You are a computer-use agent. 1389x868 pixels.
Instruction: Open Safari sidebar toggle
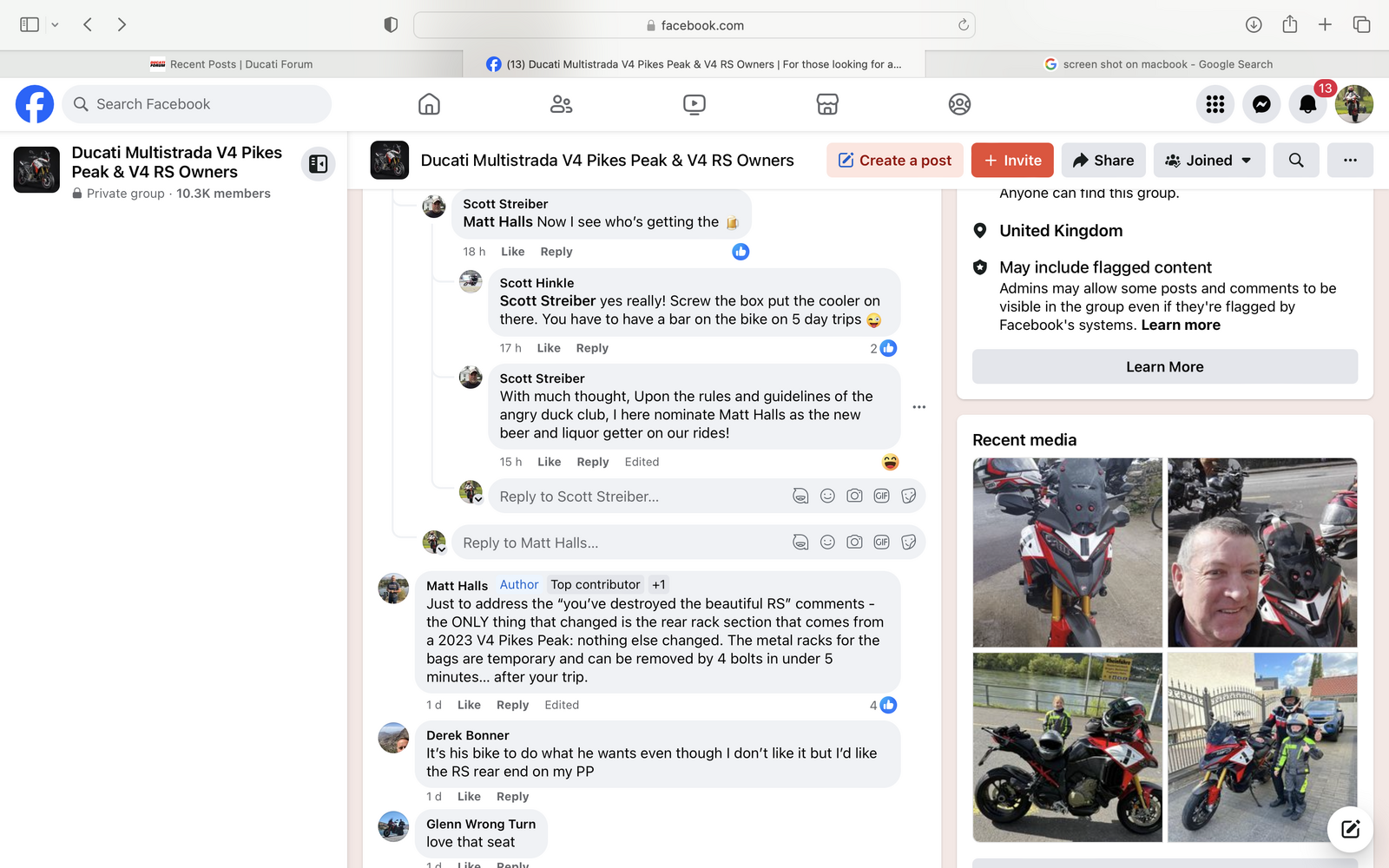30,25
